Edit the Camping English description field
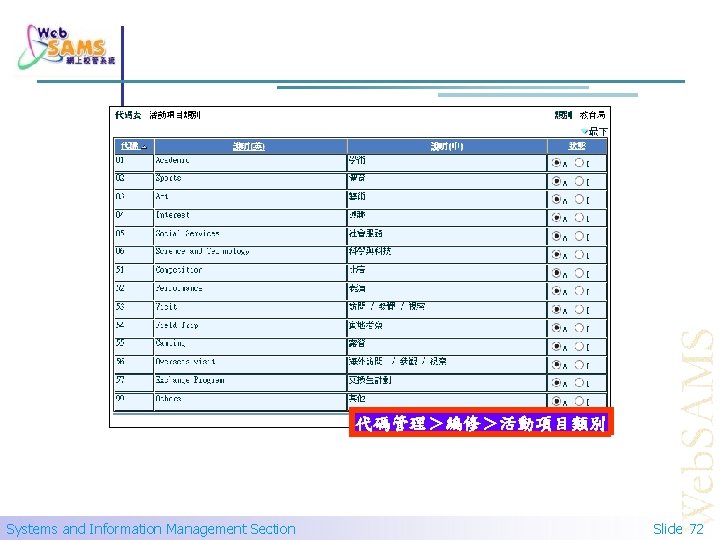 (x=250, y=346)
